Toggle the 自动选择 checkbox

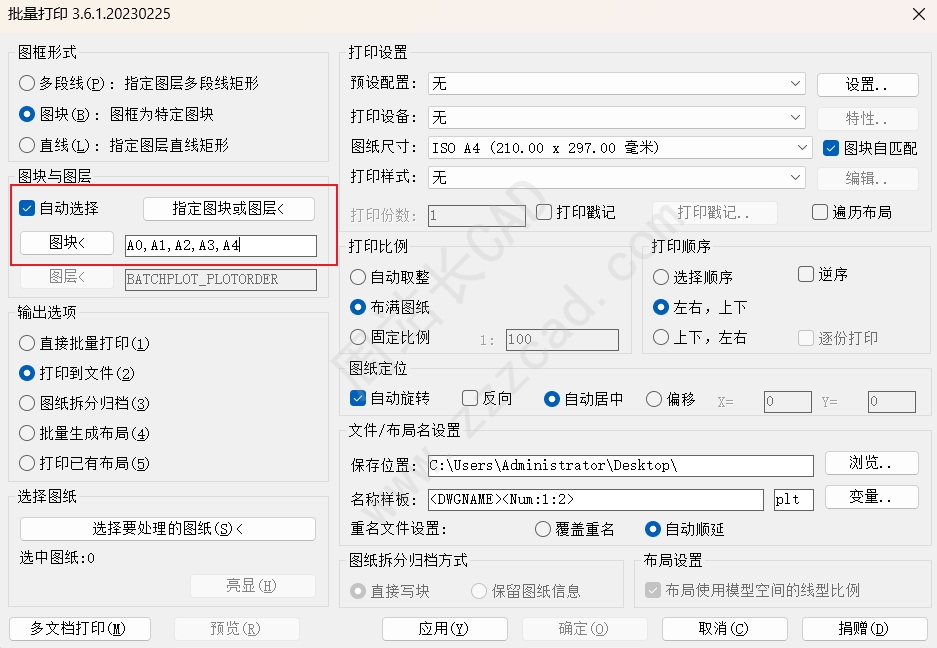click(27, 208)
